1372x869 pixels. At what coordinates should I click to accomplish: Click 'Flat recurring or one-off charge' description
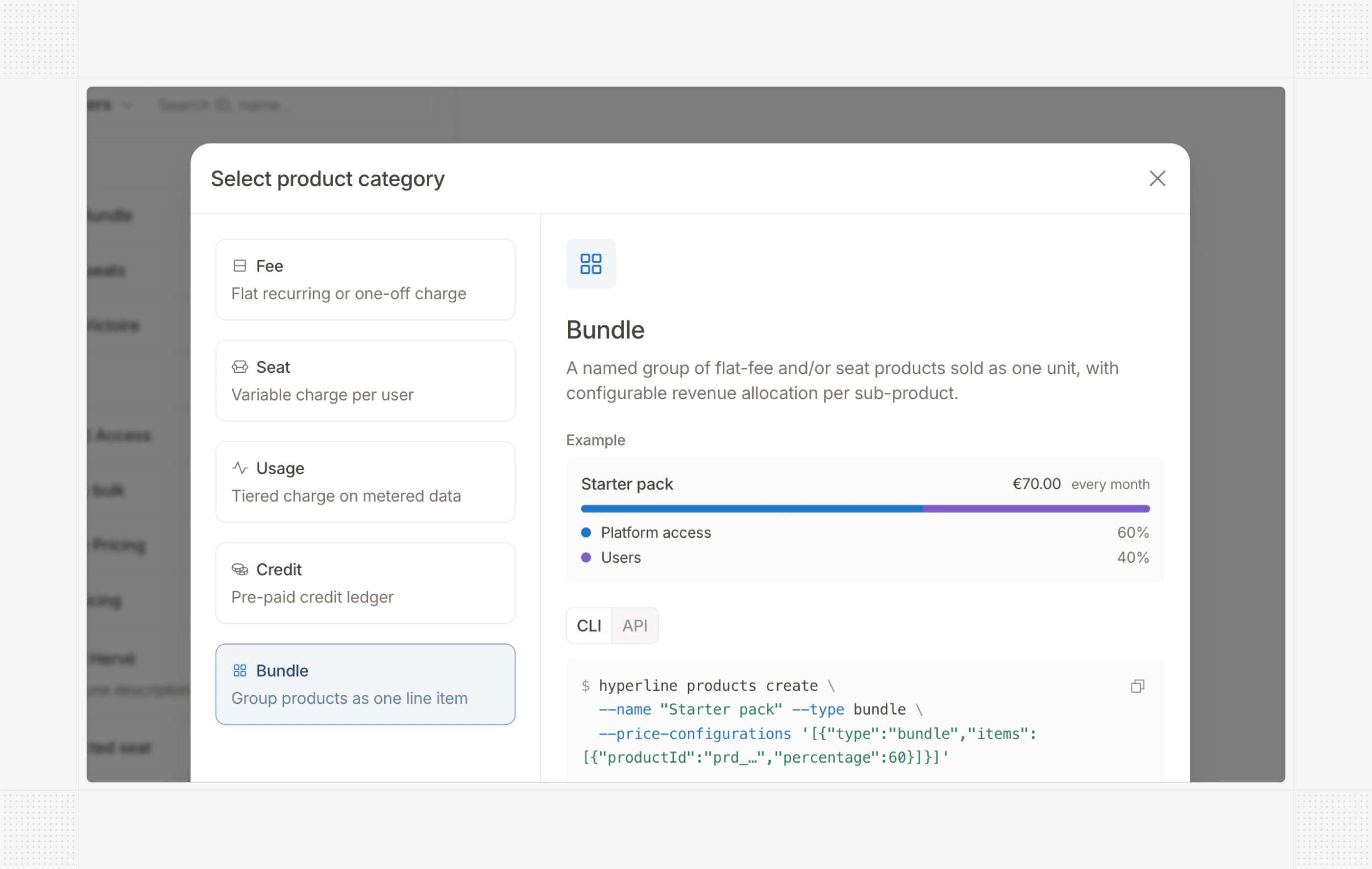pyautogui.click(x=349, y=293)
